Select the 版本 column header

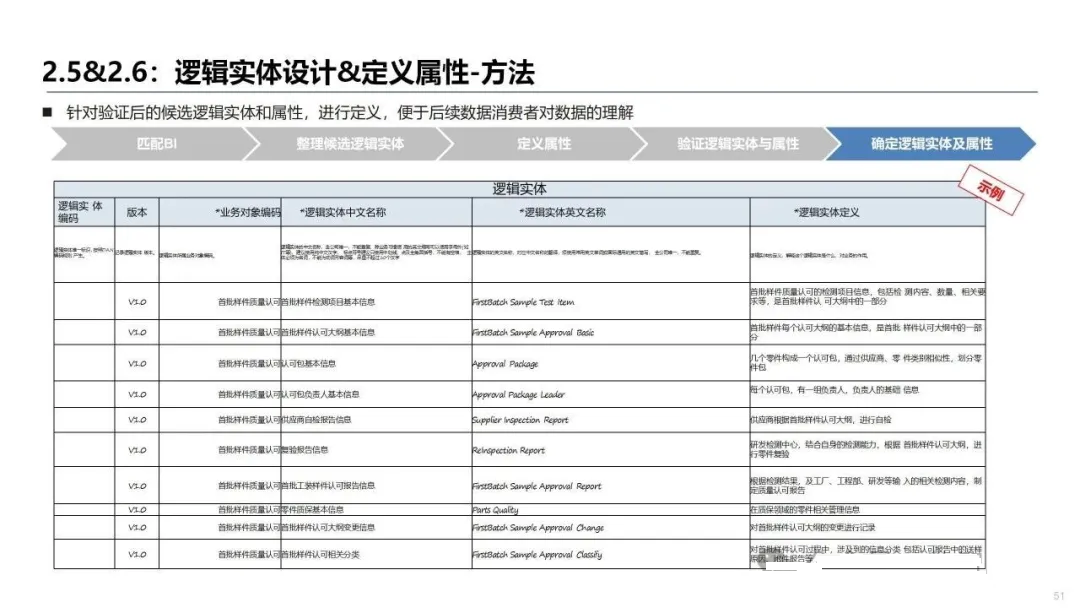pyautogui.click(x=136, y=212)
